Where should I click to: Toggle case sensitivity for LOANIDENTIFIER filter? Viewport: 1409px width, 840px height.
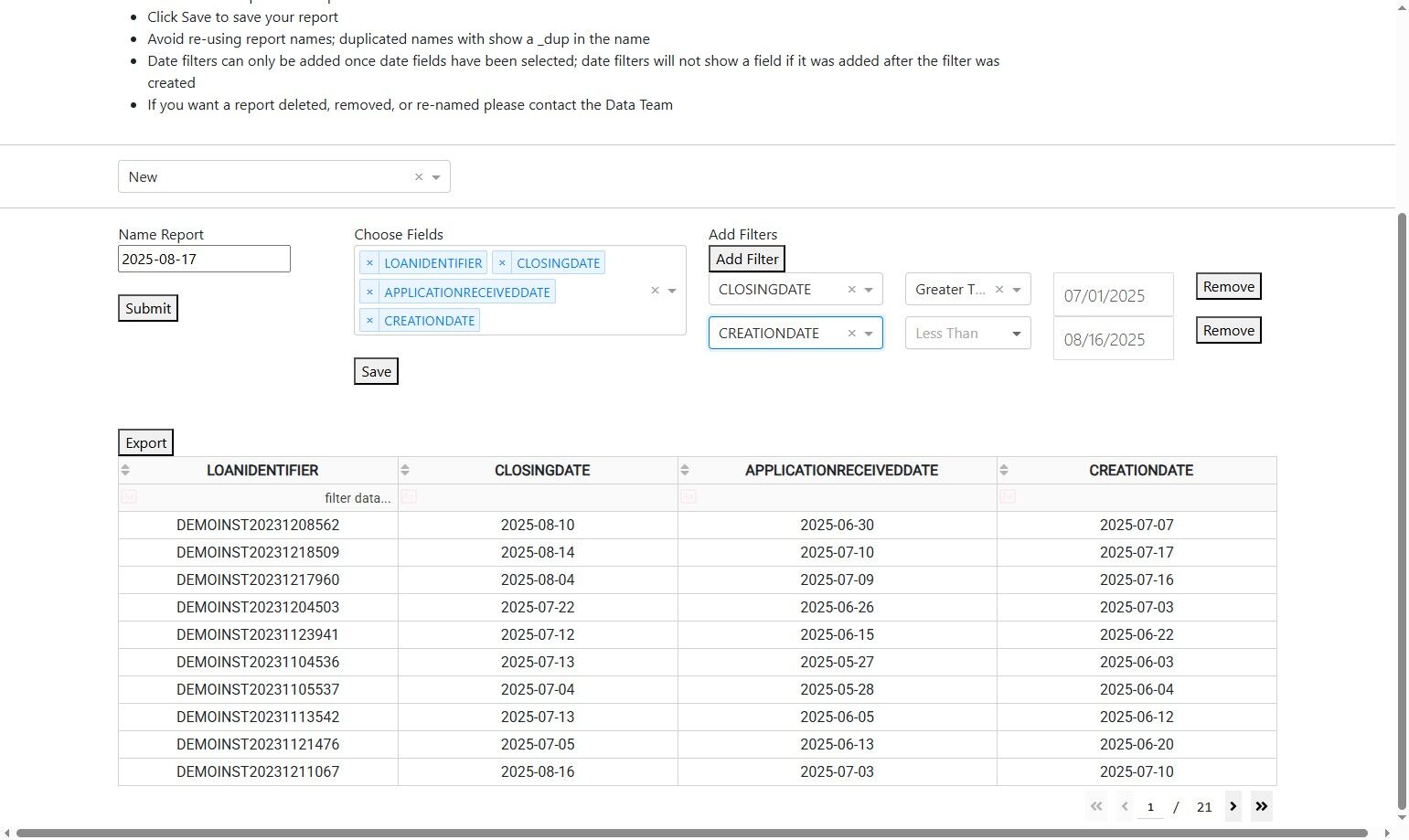pos(129,496)
